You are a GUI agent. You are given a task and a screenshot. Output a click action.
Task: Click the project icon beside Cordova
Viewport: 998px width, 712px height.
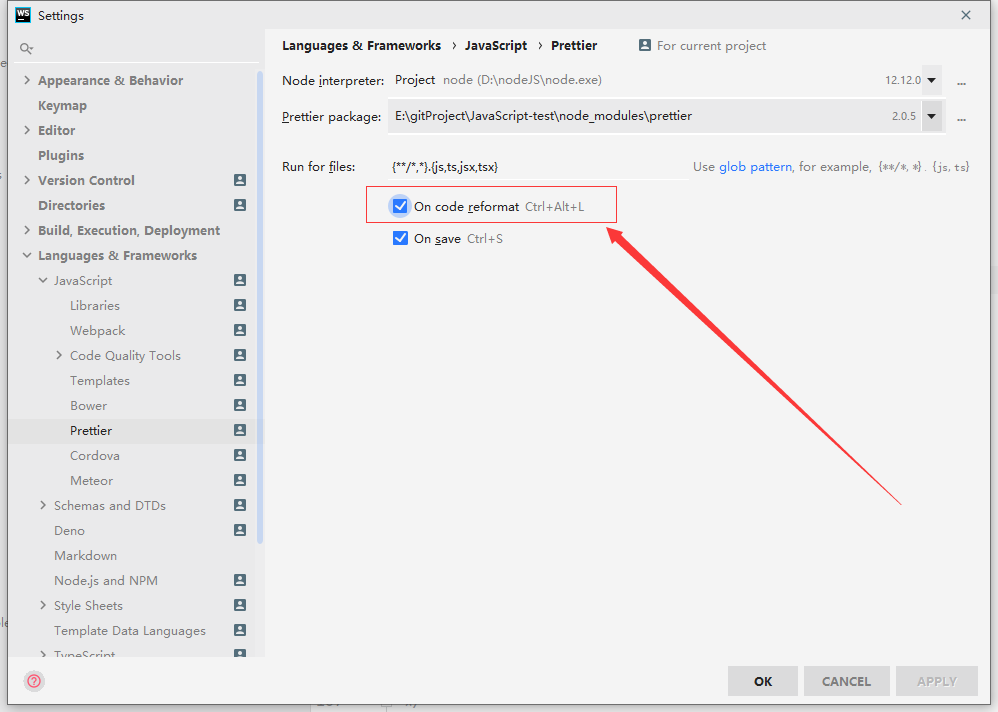click(x=240, y=455)
